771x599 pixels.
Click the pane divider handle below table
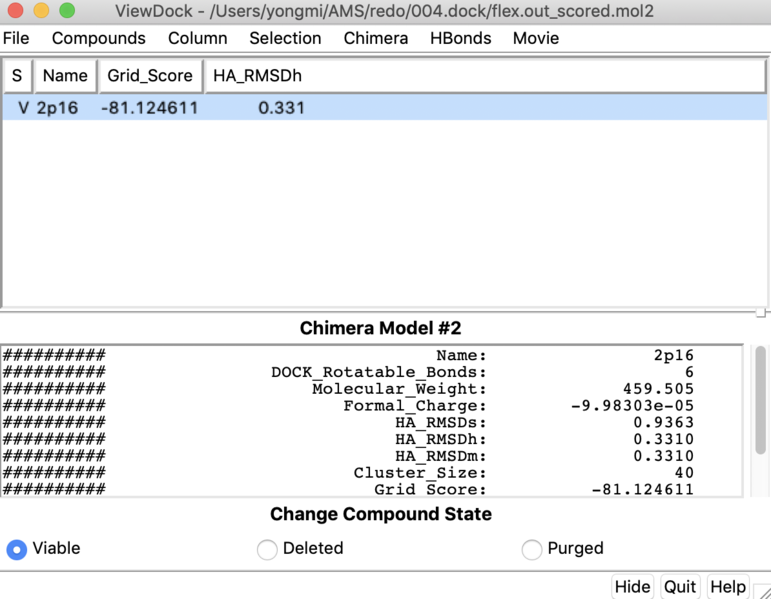pos(761,313)
